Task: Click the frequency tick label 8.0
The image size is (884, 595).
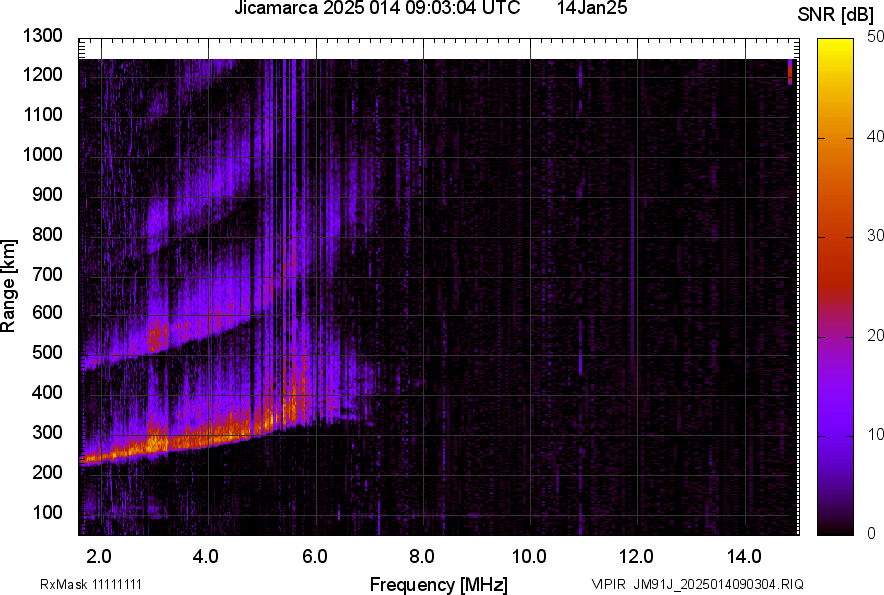Action: [421, 557]
